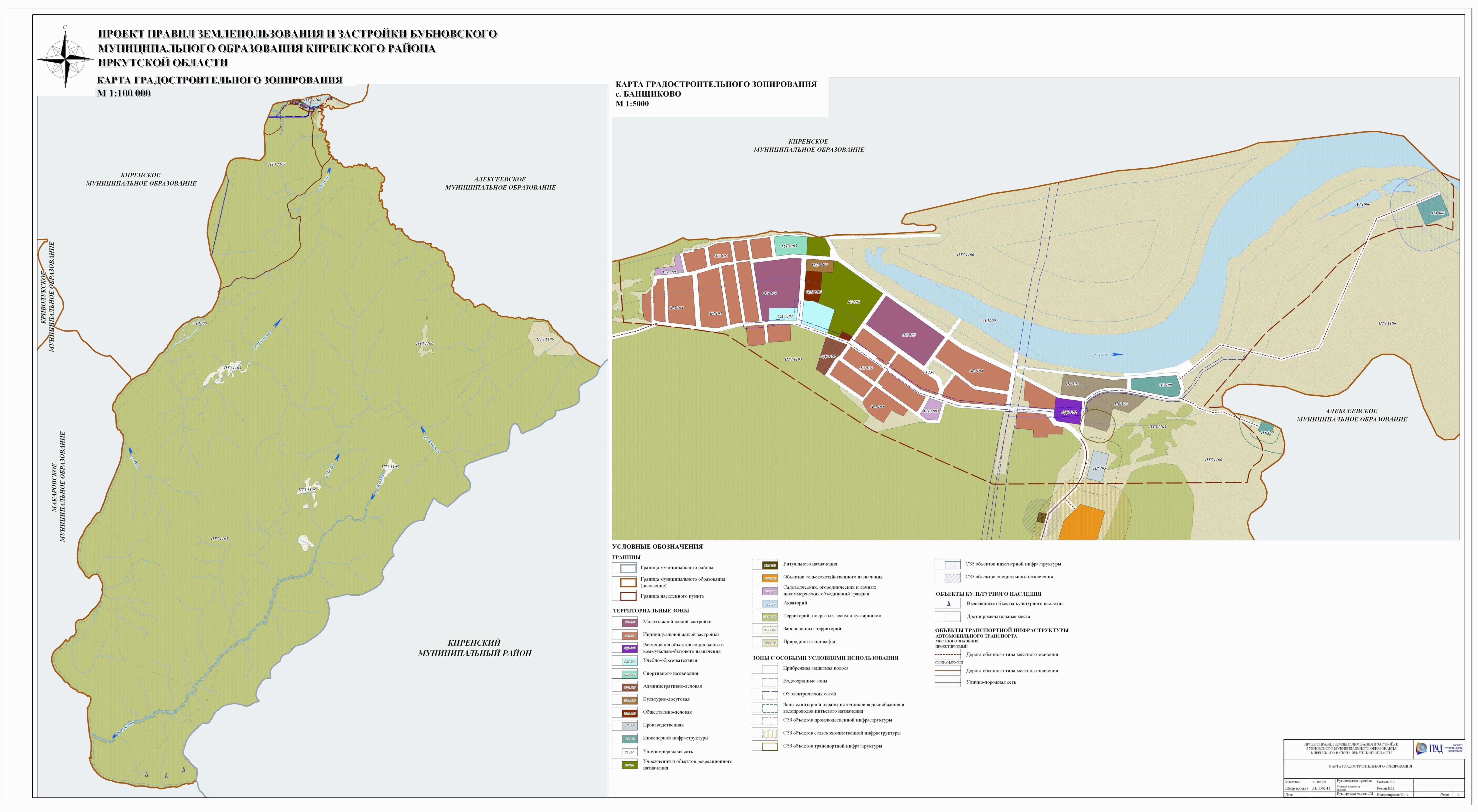1478x812 pixels.
Task: Click the "Достопримечательные места" legend label
Action: tap(998, 617)
